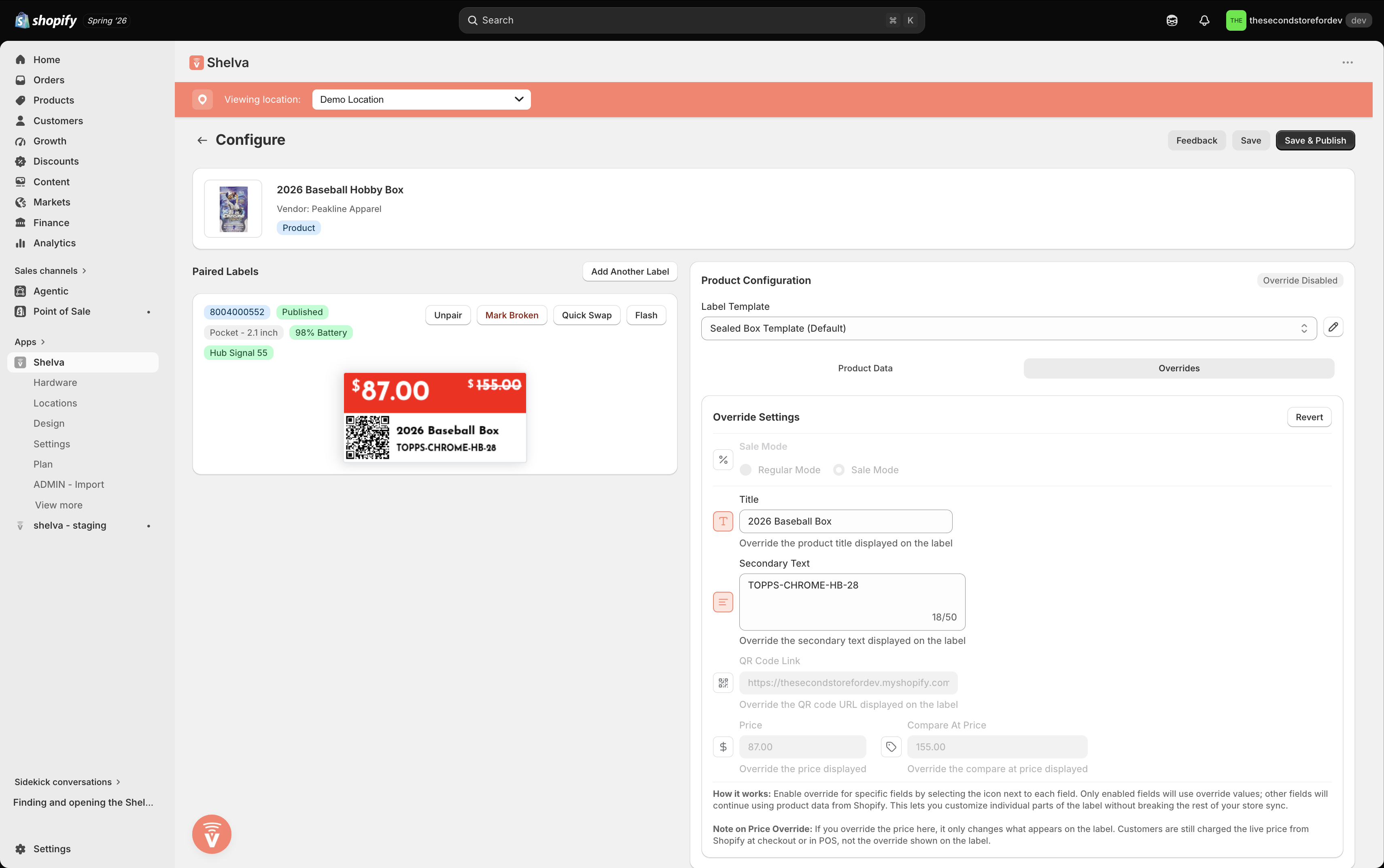Toggle the QR Code Link override icon
The height and width of the screenshot is (868, 1384).
723,683
